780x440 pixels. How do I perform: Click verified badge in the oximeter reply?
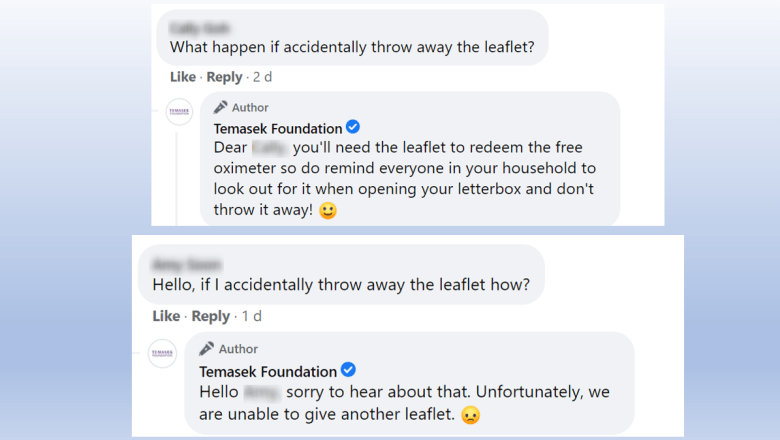coord(353,127)
